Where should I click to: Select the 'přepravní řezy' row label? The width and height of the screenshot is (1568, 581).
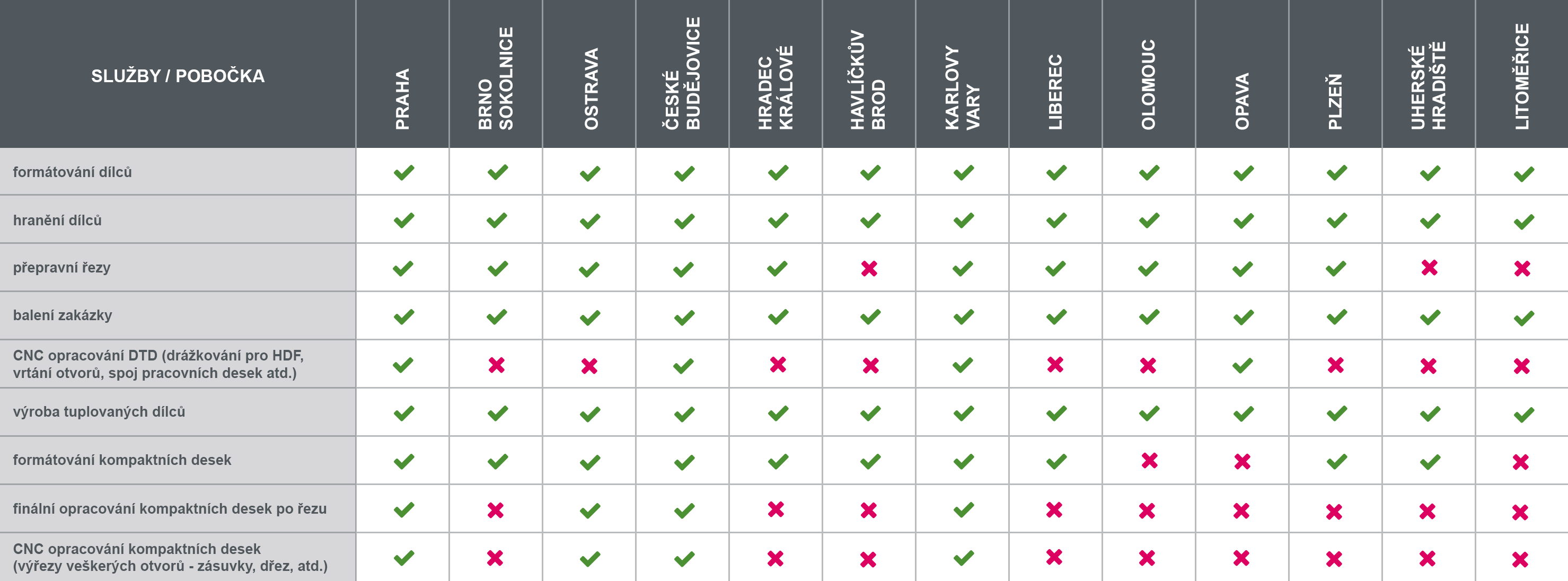point(62,267)
